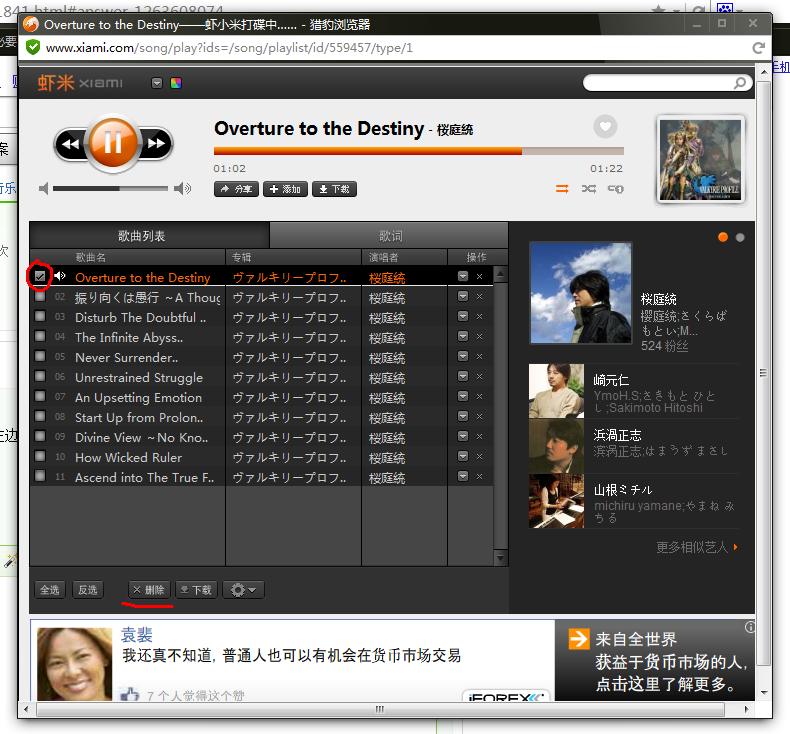Enable shuffle play mode
Screen dimensions: 790x734
click(588, 189)
